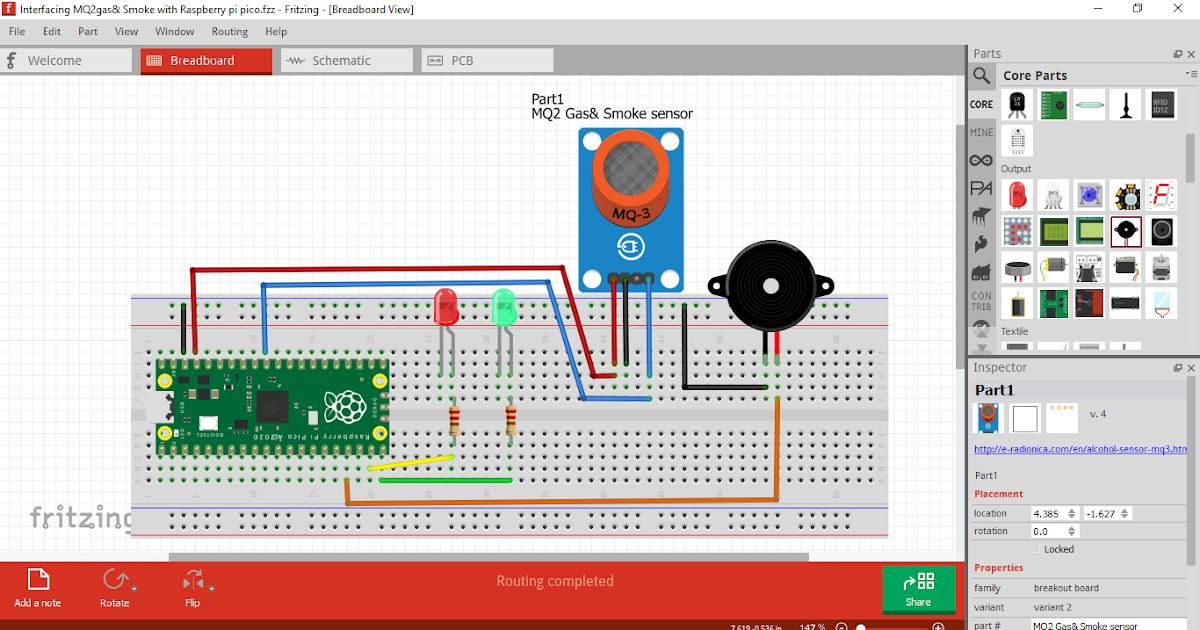Image resolution: width=1200 pixels, height=630 pixels.
Task: Select the CORE parts category icon
Action: tap(982, 104)
